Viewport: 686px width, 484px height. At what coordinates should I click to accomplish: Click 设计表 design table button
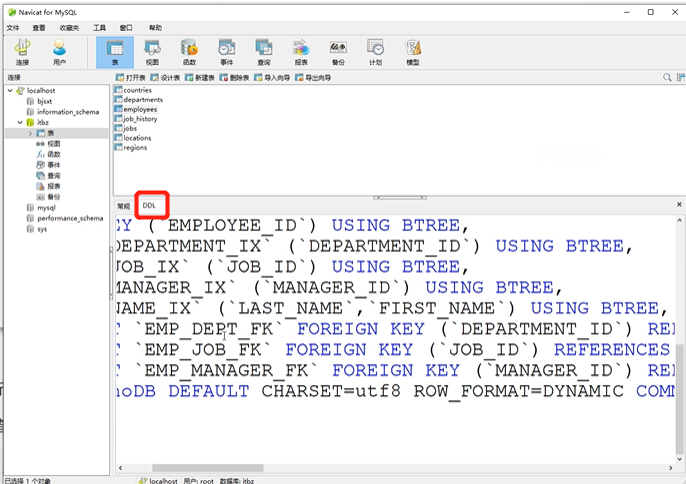(165, 77)
